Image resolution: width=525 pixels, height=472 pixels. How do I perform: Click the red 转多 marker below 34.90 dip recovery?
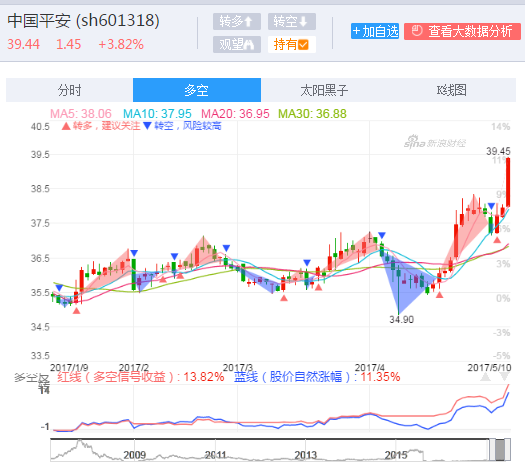coord(440,295)
